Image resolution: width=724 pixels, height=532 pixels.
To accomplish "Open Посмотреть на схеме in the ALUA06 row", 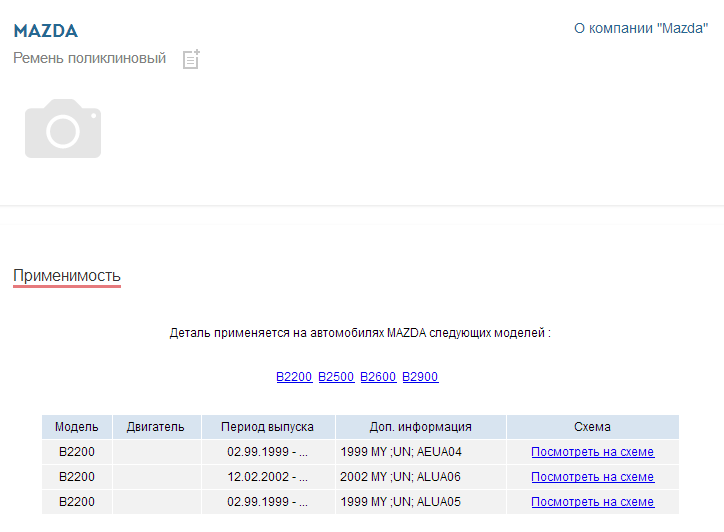I will point(592,477).
